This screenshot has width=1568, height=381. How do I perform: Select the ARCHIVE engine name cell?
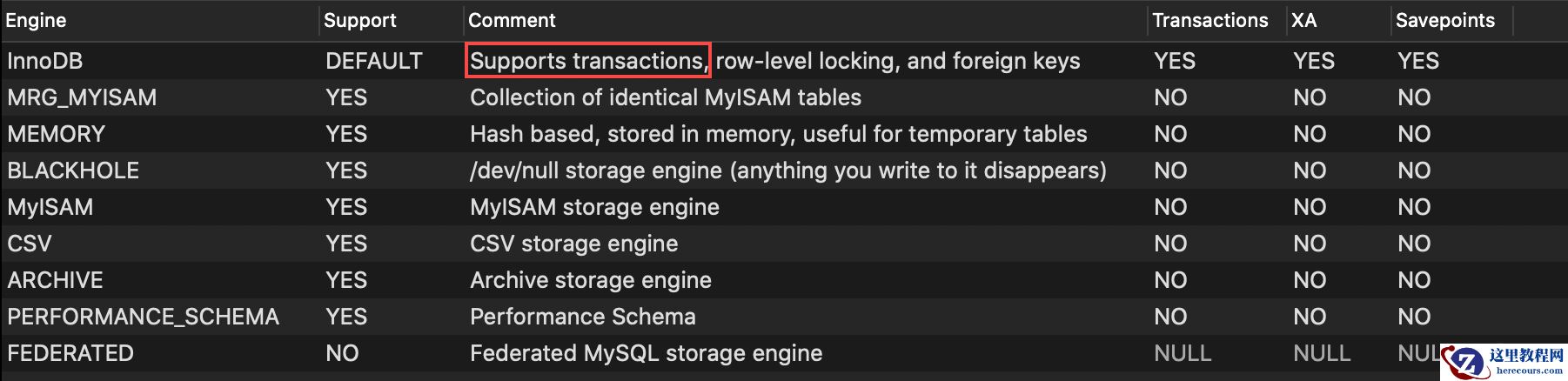[55, 280]
